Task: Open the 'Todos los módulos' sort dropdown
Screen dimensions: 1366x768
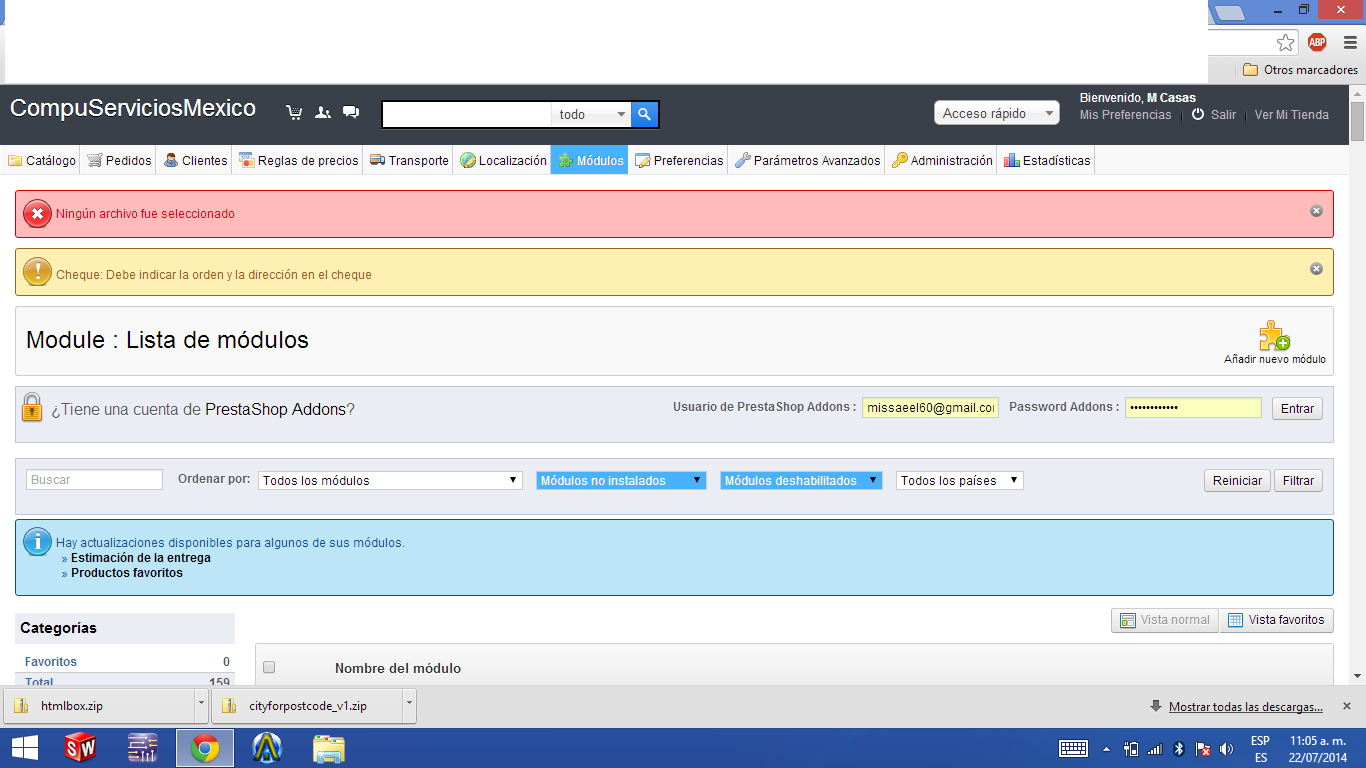Action: click(x=390, y=480)
